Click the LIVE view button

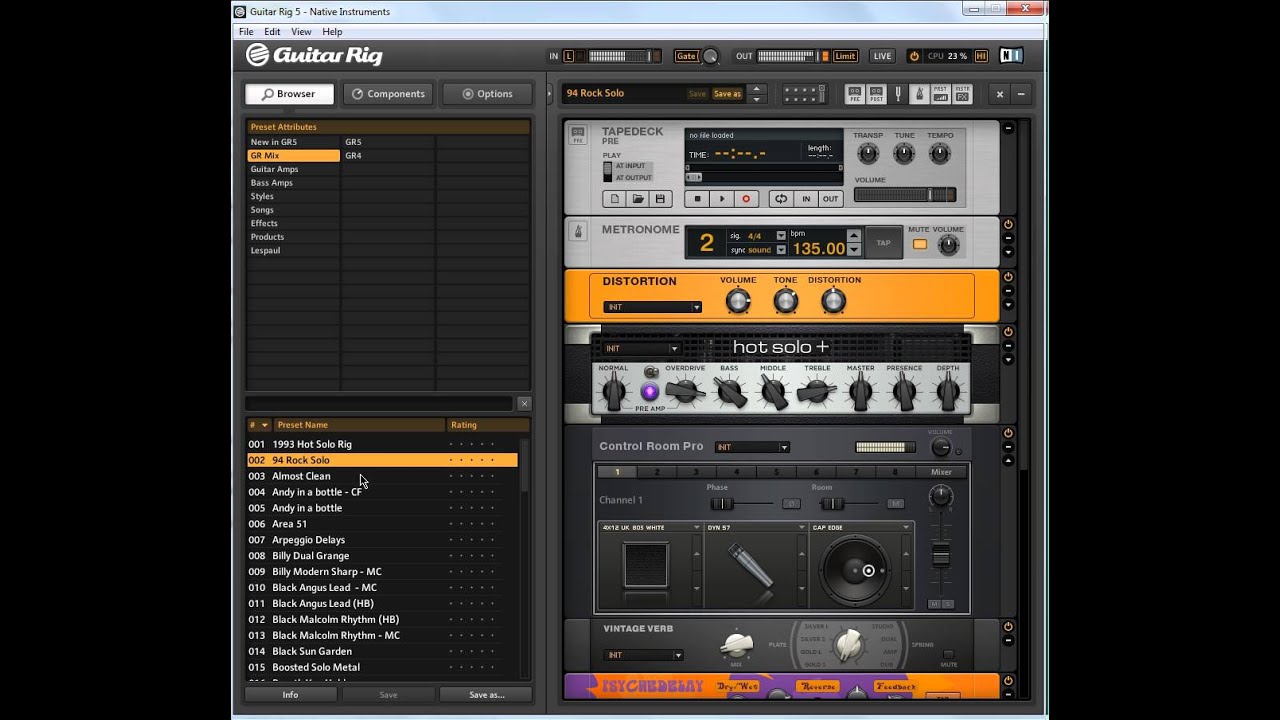click(882, 56)
